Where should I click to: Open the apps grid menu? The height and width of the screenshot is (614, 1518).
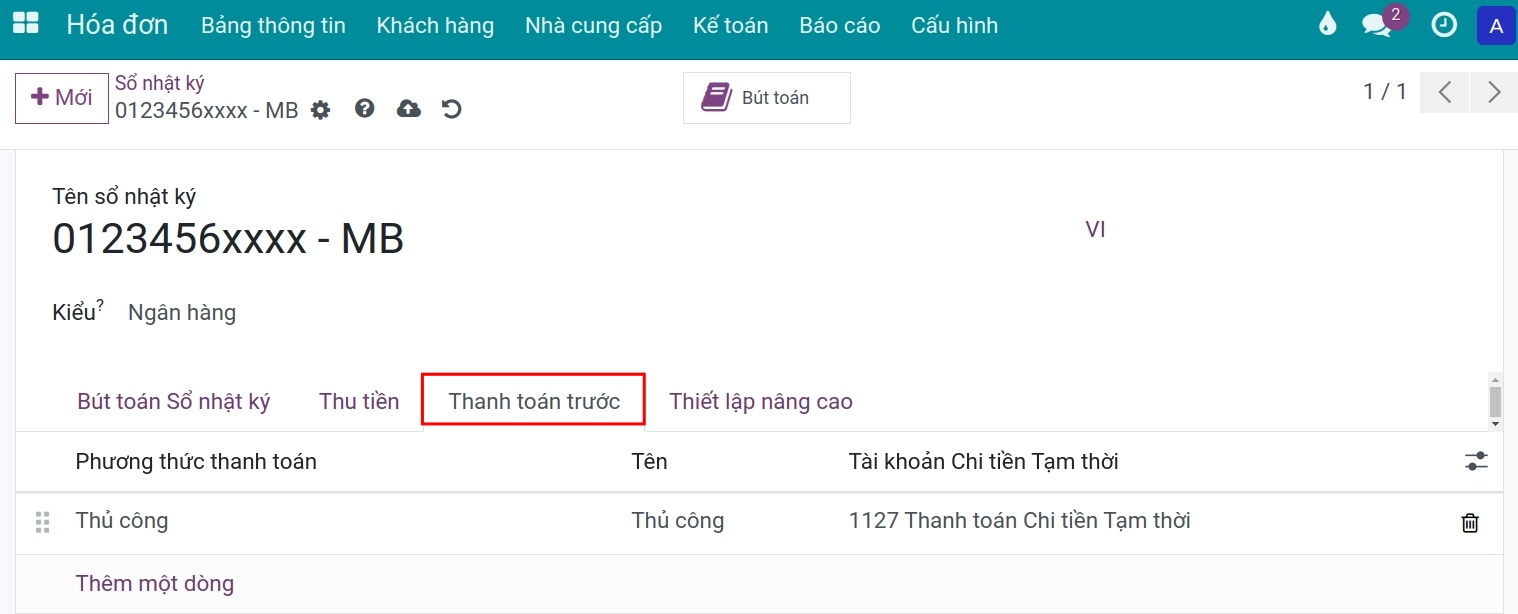(25, 22)
